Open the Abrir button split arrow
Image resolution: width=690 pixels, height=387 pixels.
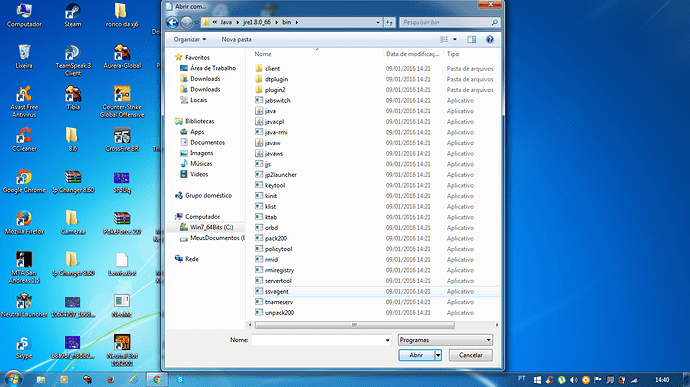[x=438, y=355]
